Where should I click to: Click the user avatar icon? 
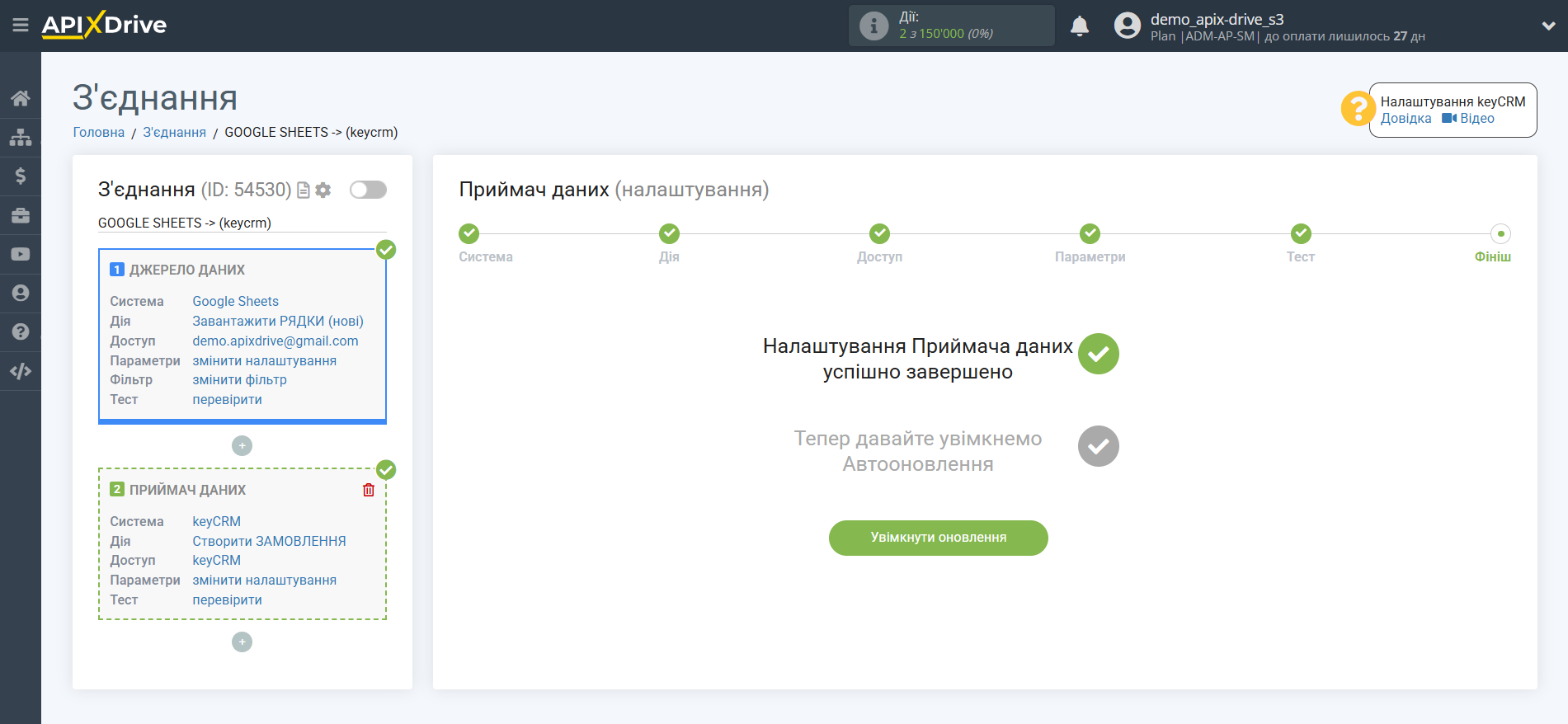pyautogui.click(x=1127, y=26)
